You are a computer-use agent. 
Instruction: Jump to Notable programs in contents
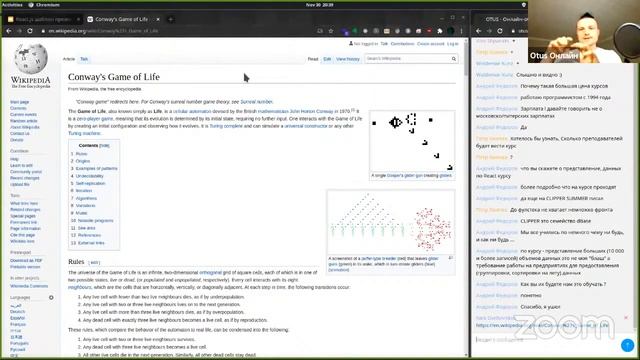pos(96,220)
